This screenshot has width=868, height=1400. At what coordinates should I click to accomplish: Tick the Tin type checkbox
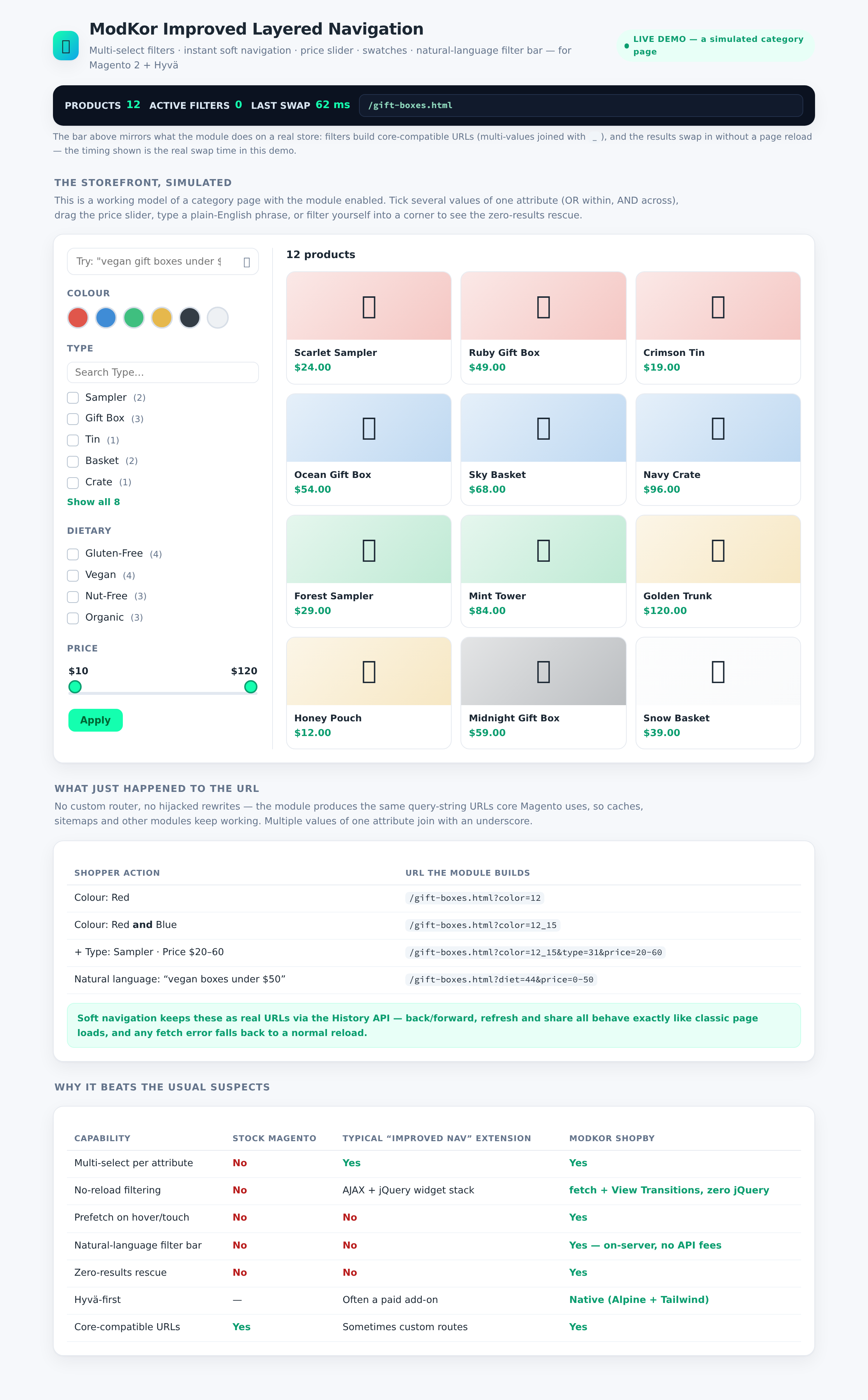73,440
